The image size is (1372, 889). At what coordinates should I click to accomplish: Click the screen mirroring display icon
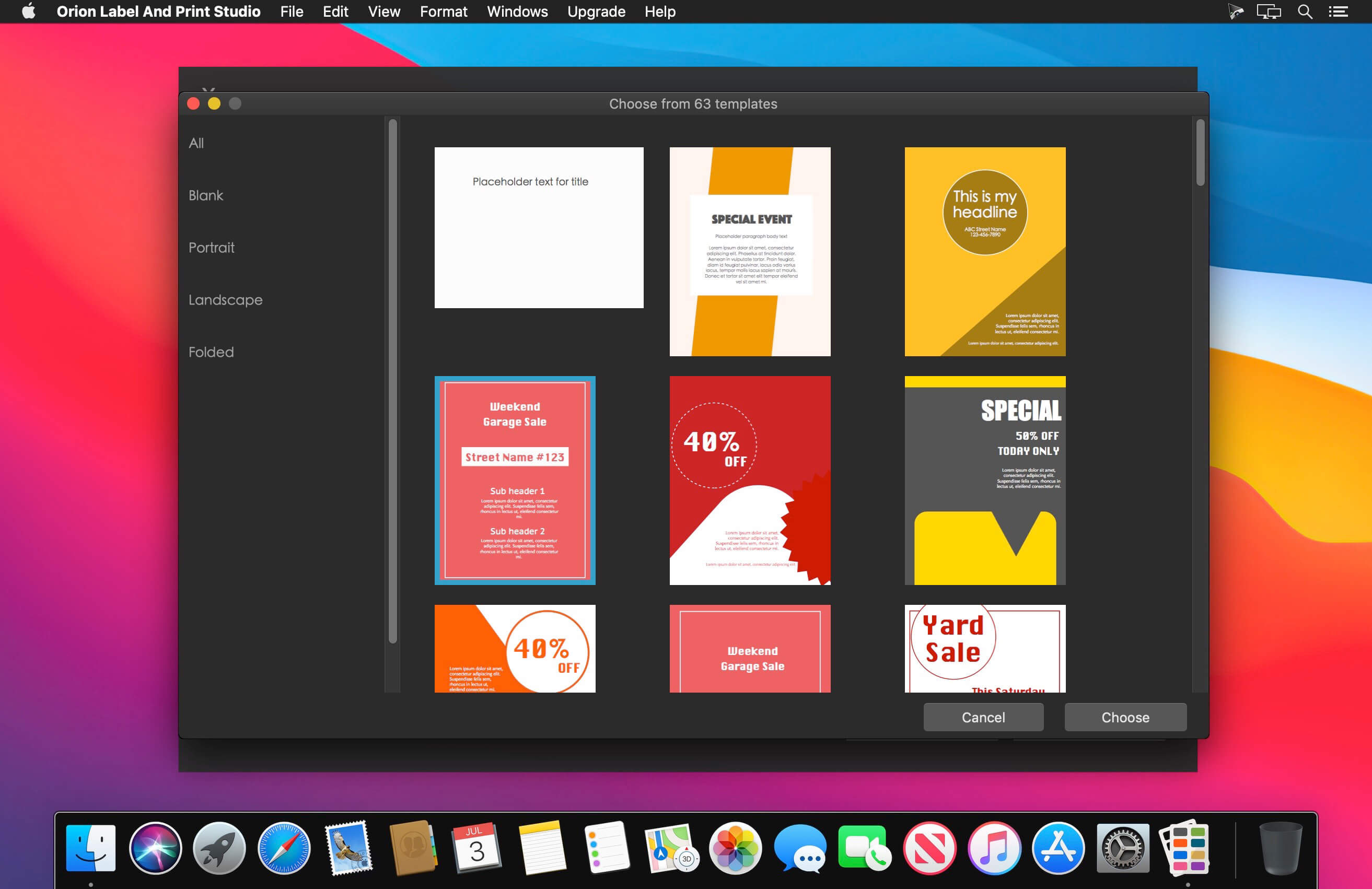[1269, 11]
